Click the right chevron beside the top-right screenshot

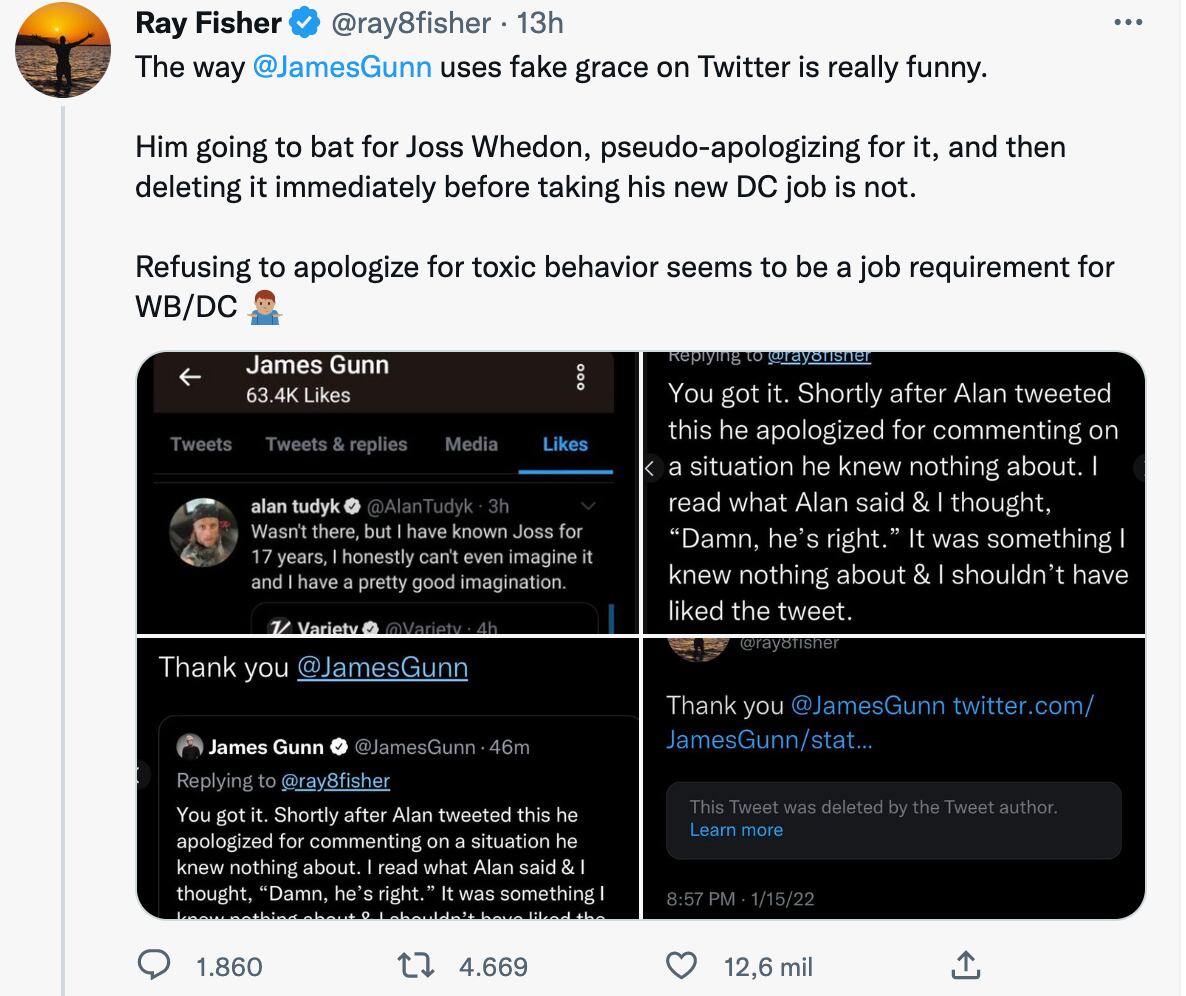click(x=1141, y=466)
